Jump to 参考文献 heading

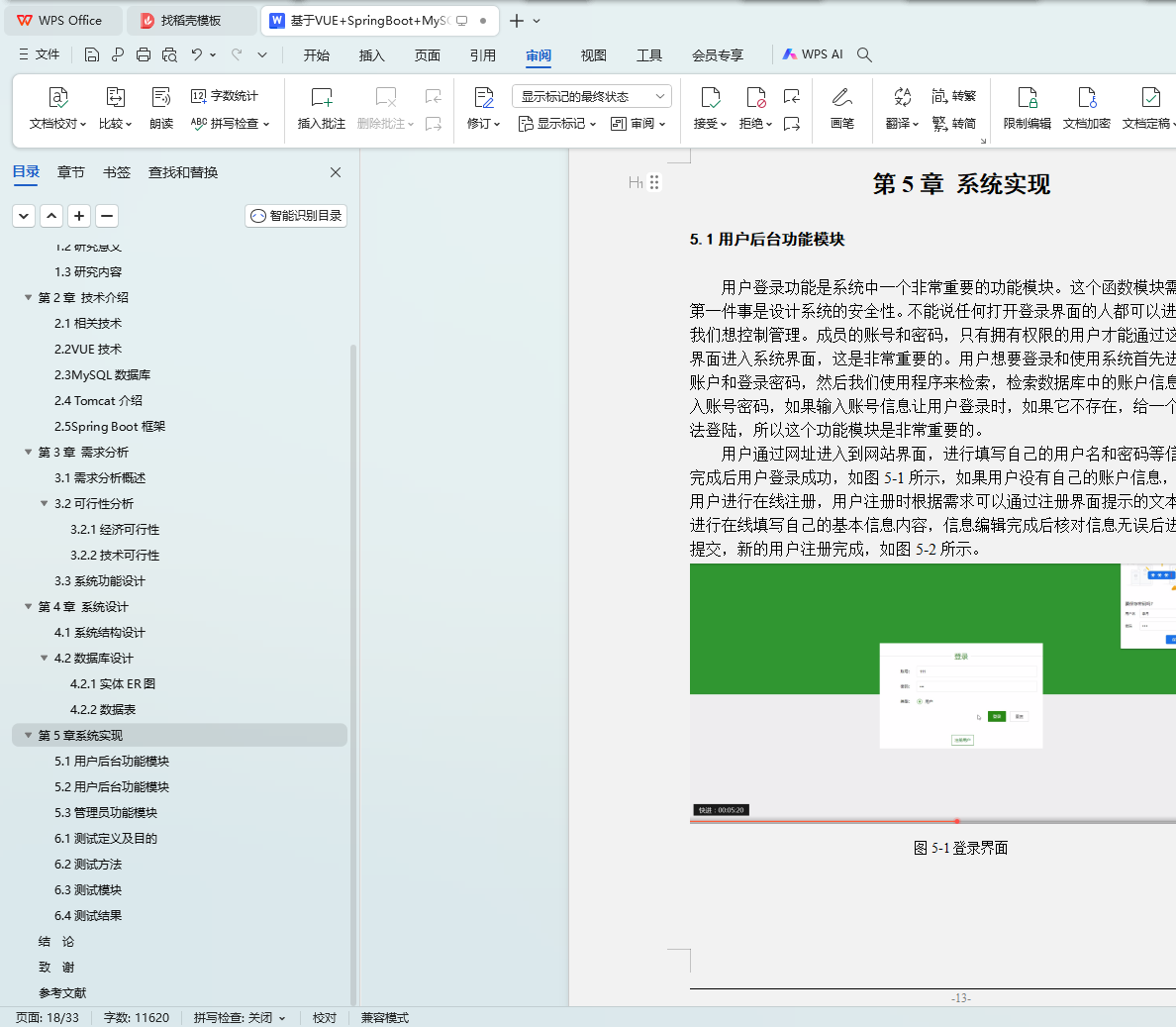click(x=62, y=992)
